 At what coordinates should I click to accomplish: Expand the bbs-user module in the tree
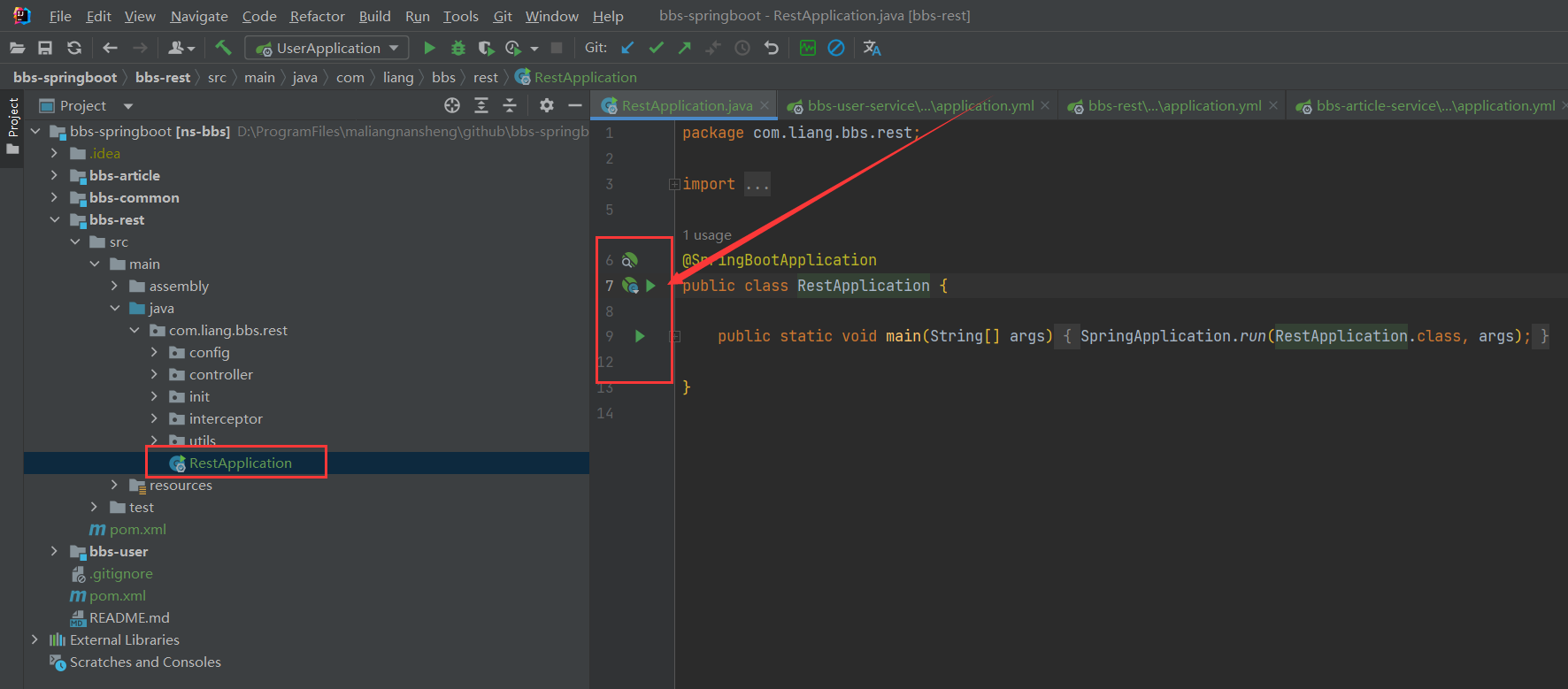(54, 551)
